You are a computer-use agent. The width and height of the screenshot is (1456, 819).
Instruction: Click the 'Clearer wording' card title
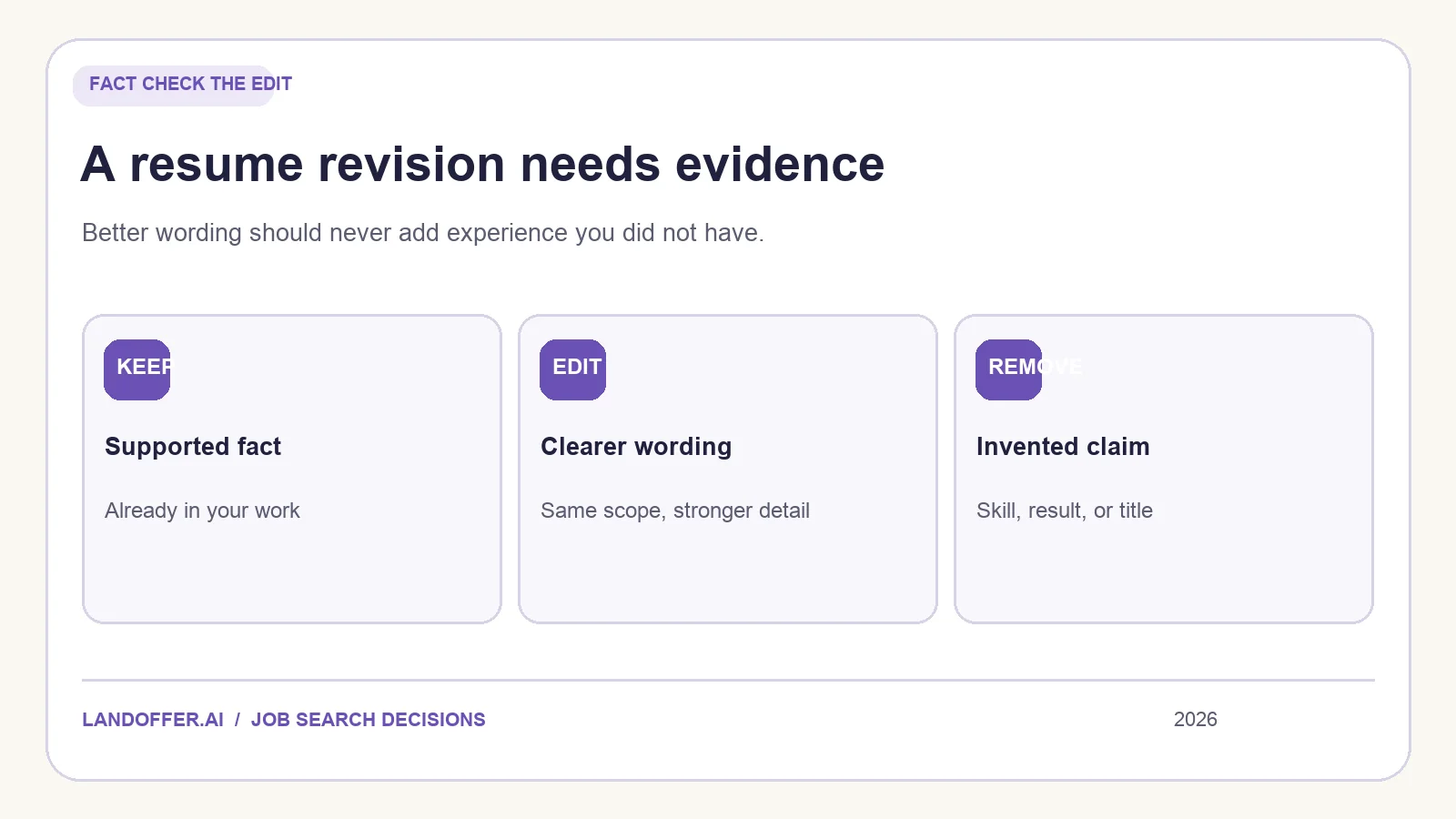pyautogui.click(x=636, y=447)
